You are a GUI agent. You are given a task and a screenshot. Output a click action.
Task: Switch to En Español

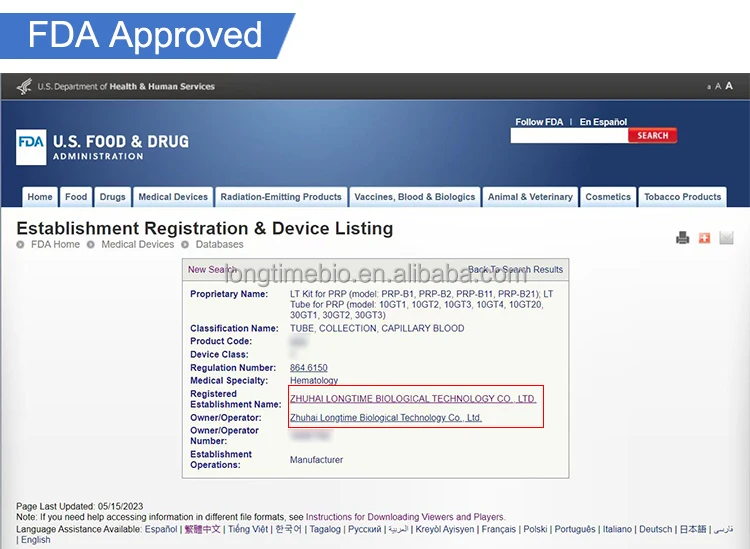point(603,122)
